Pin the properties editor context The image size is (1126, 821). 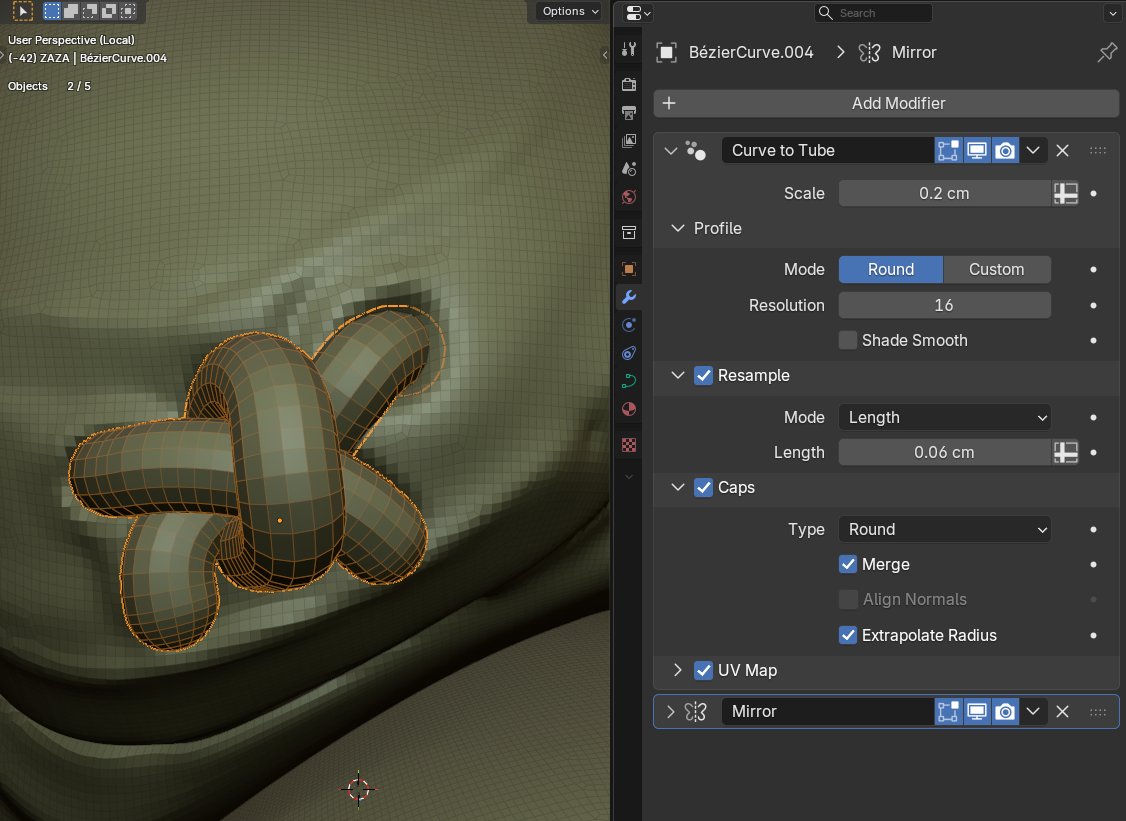point(1107,52)
